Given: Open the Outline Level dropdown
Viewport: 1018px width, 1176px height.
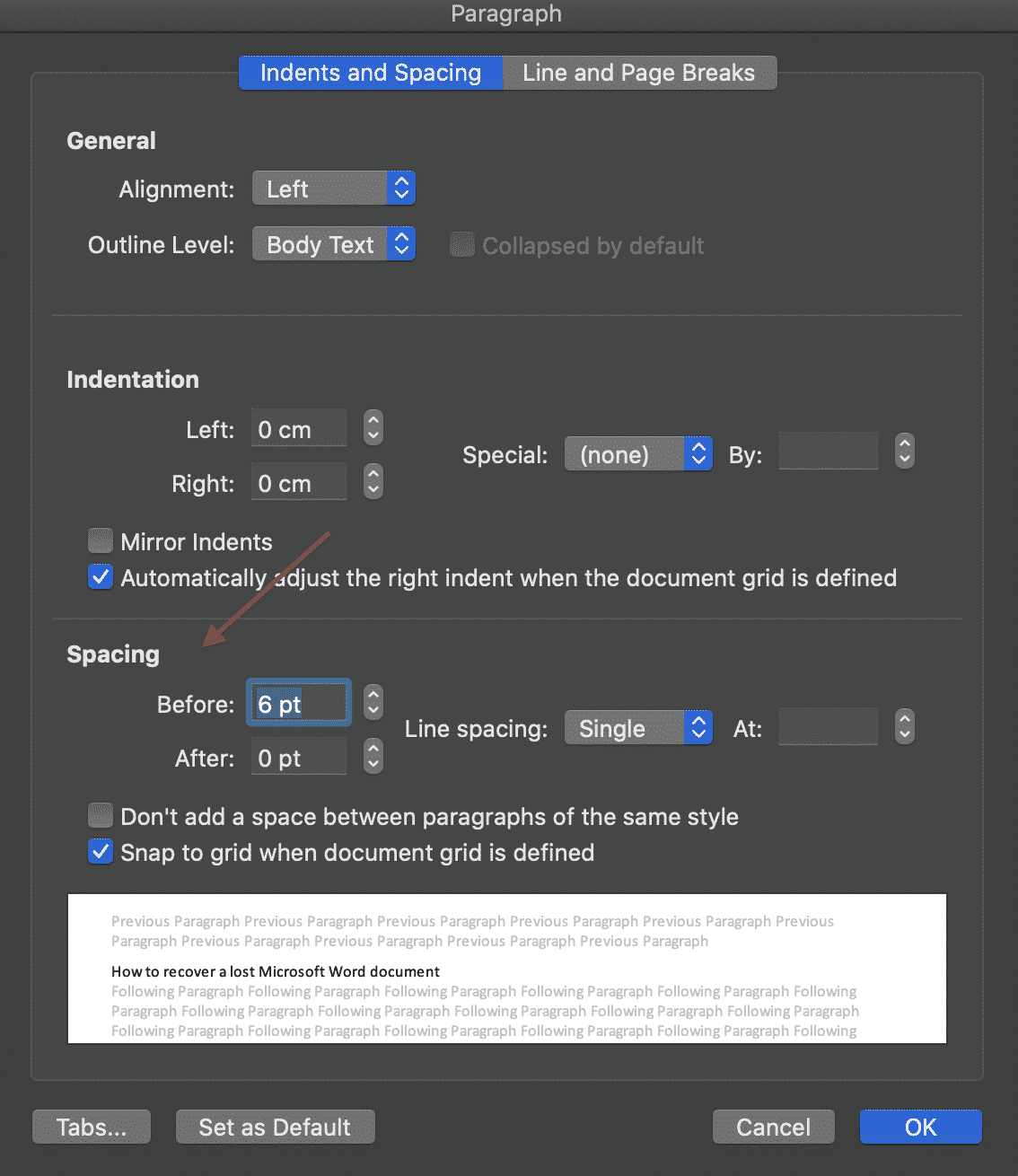Looking at the screenshot, I should (x=332, y=243).
